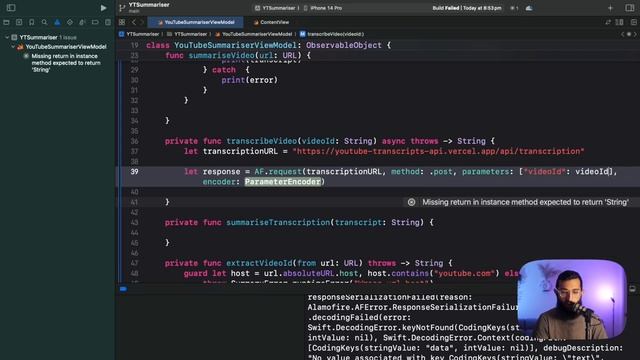Switch to YouTubeSummariserViewModel tab
The height and width of the screenshot is (360, 640).
pos(196,22)
